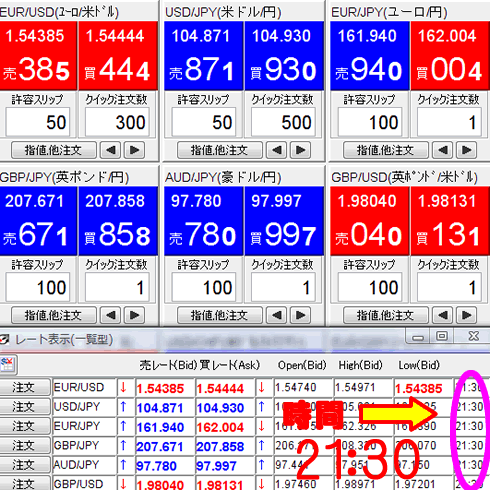490x490 pixels.
Task: Edit EUR/JPY allowed slip field showing 100
Action: [x=370, y=122]
